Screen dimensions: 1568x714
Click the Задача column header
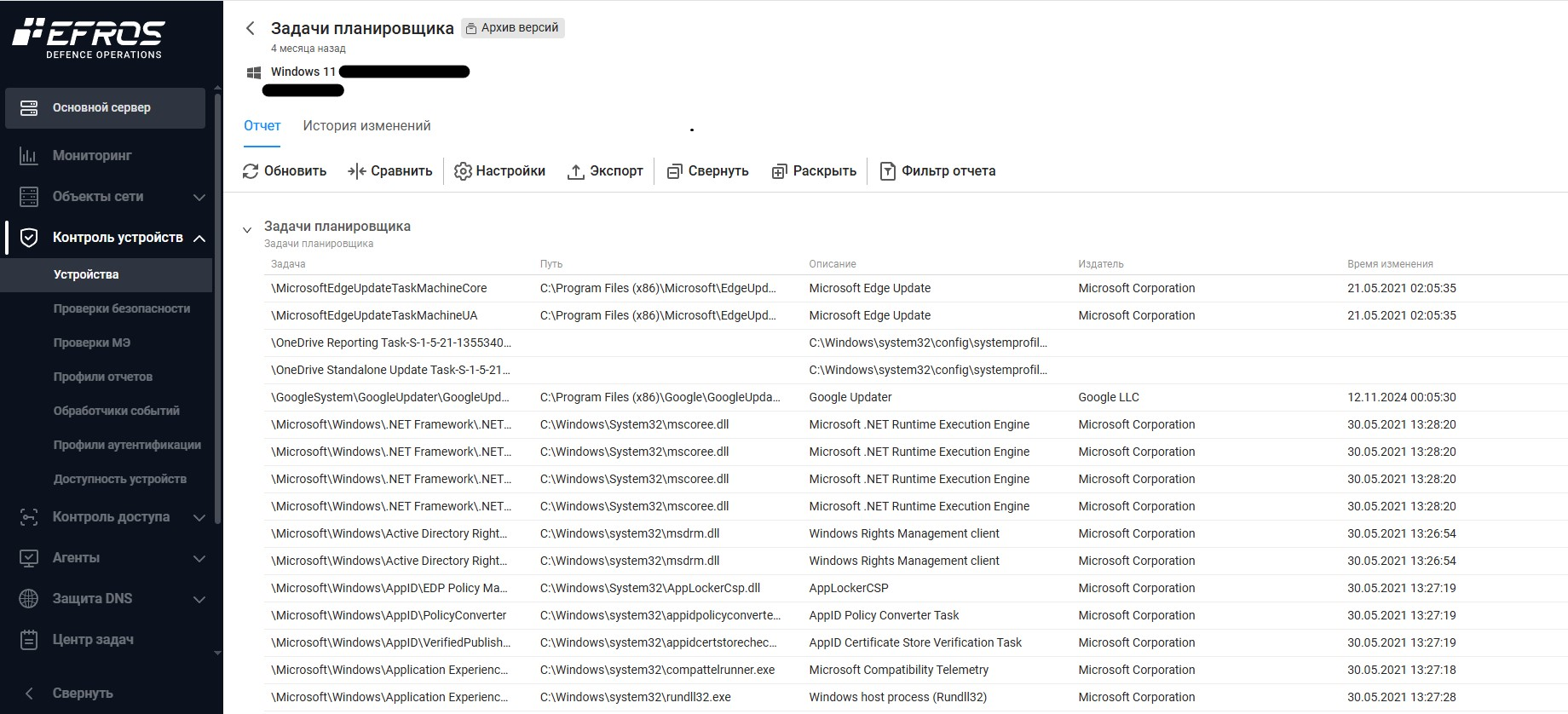click(288, 264)
